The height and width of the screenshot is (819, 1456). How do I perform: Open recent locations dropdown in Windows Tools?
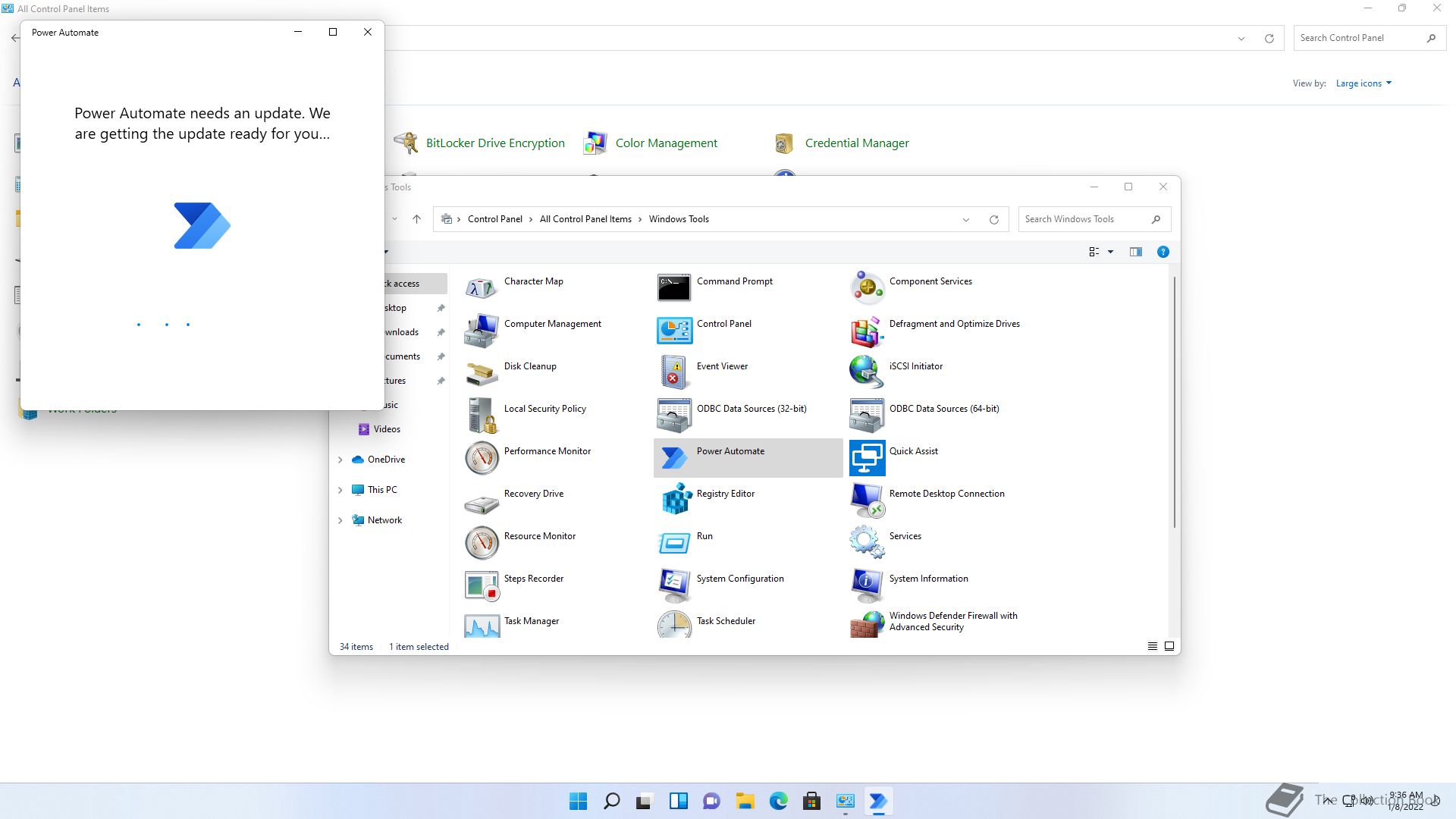point(394,219)
